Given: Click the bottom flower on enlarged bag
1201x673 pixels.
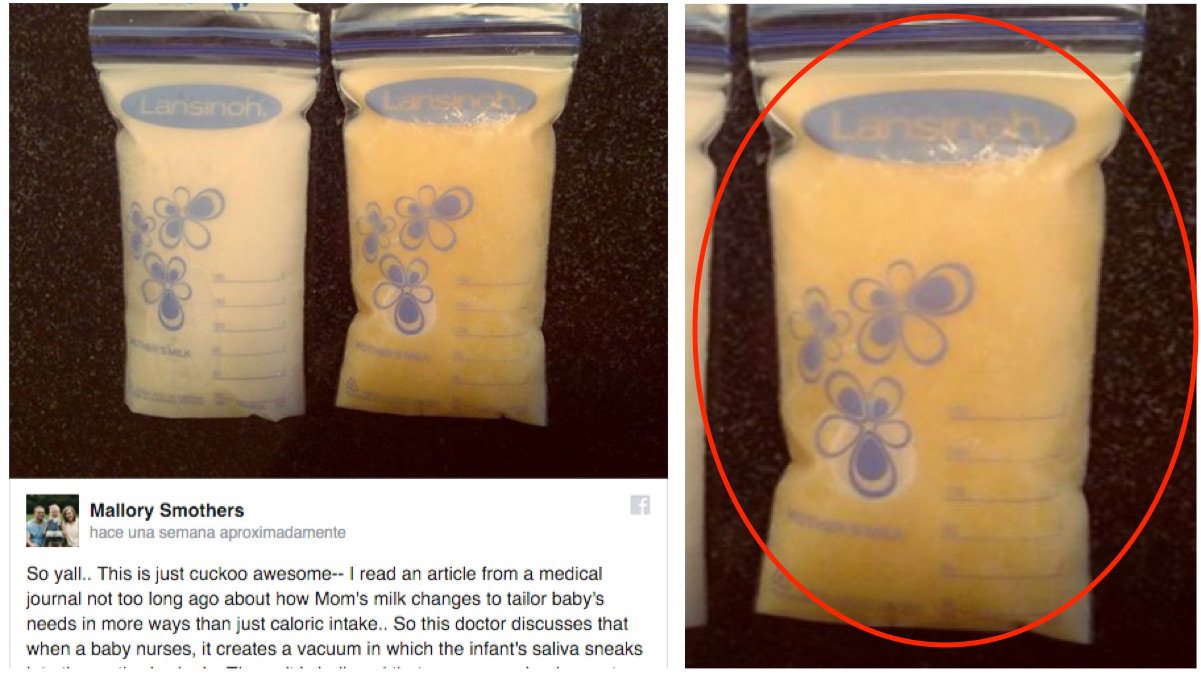Looking at the screenshot, I should pos(864,434).
